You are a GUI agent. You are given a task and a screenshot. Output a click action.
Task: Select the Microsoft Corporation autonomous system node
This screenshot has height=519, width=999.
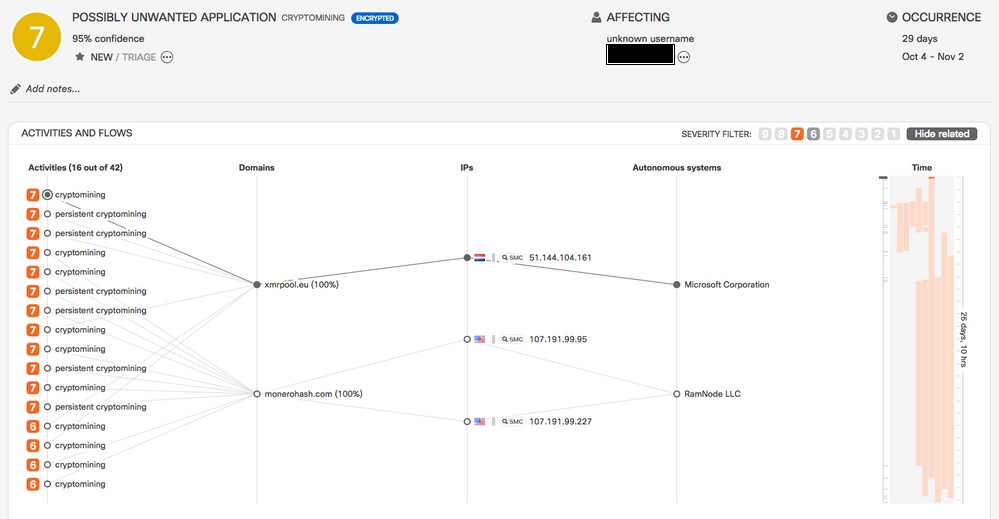pyautogui.click(x=676, y=285)
